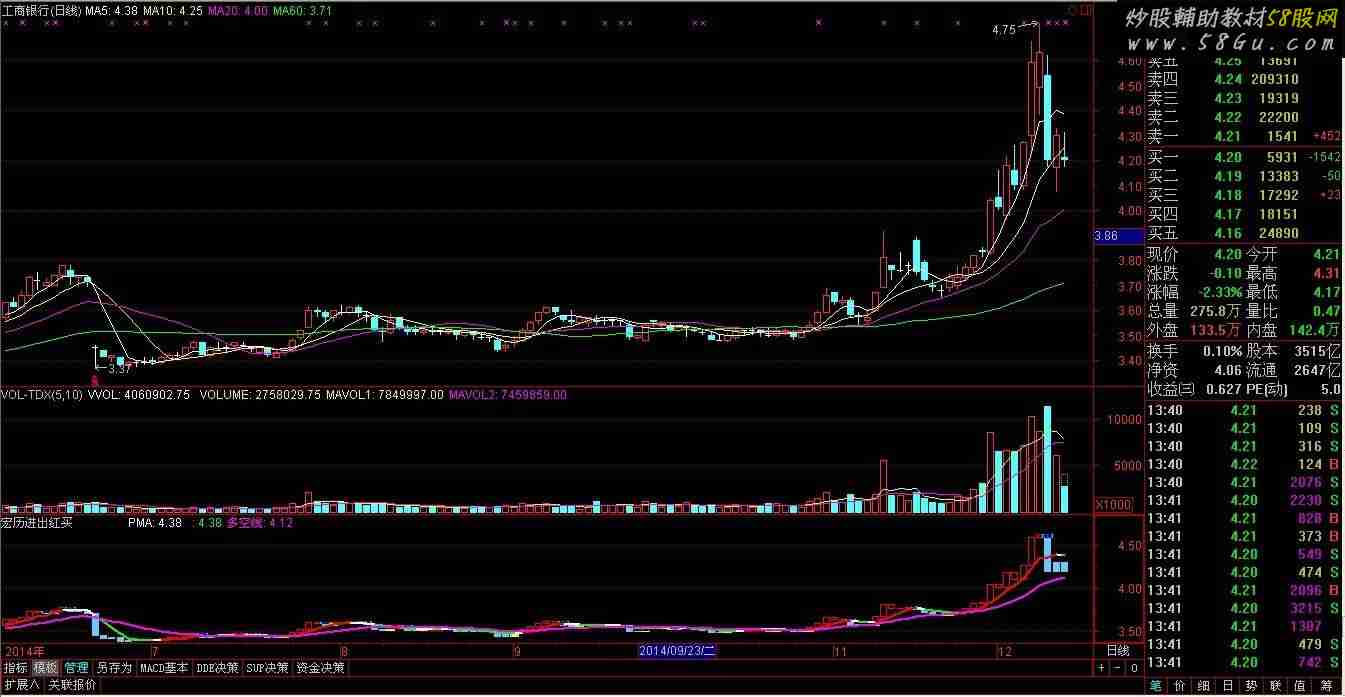The width and height of the screenshot is (1345, 697).
Task: Select the 值 tab in the quote panel
Action: click(1302, 686)
